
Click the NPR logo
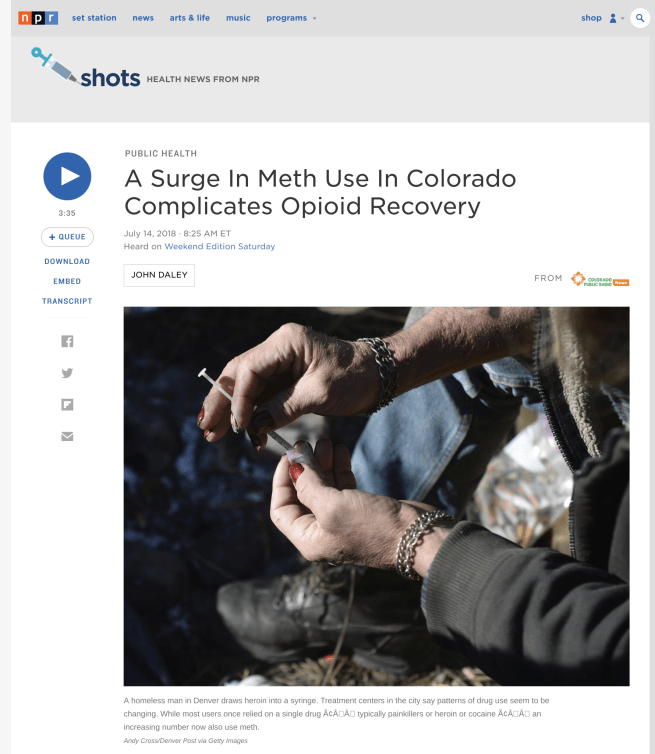[x=38, y=18]
